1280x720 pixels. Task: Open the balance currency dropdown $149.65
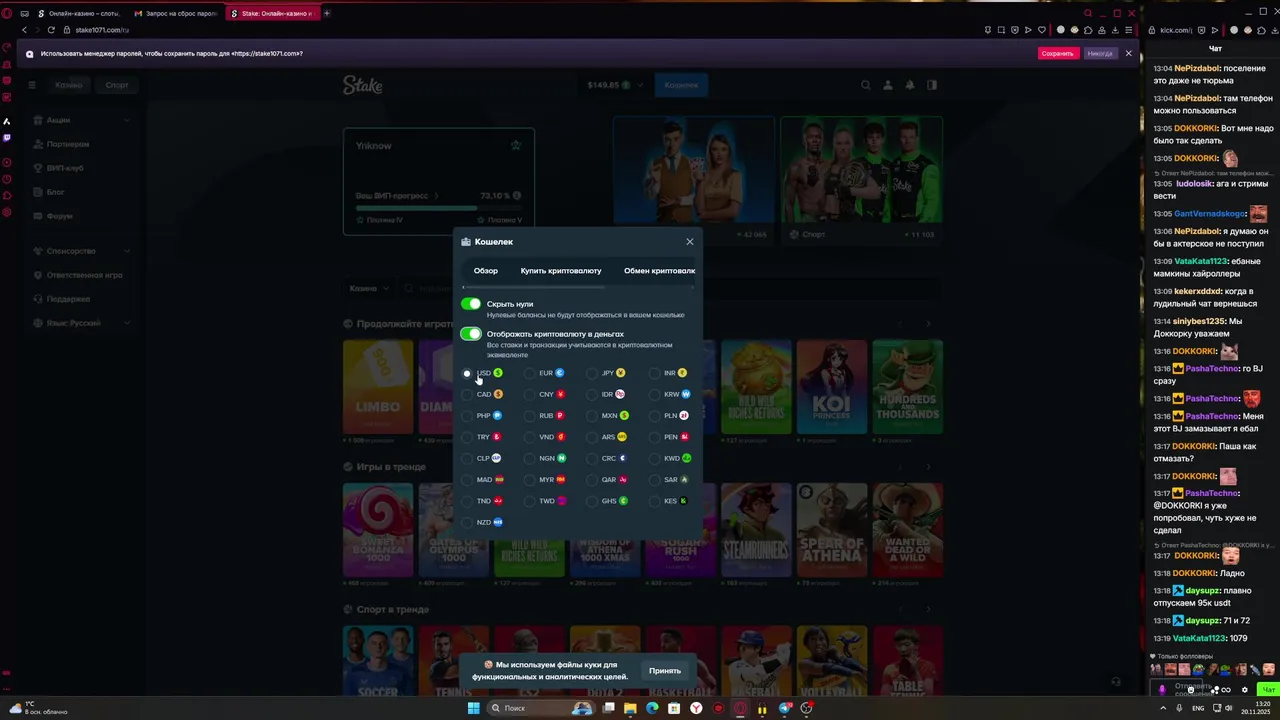coord(615,85)
